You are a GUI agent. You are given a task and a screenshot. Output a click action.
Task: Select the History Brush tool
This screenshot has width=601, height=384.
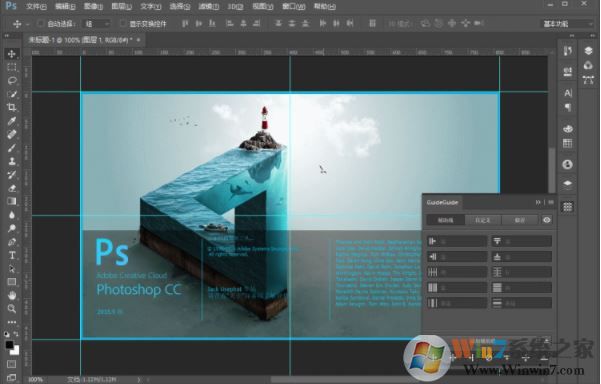(12, 175)
